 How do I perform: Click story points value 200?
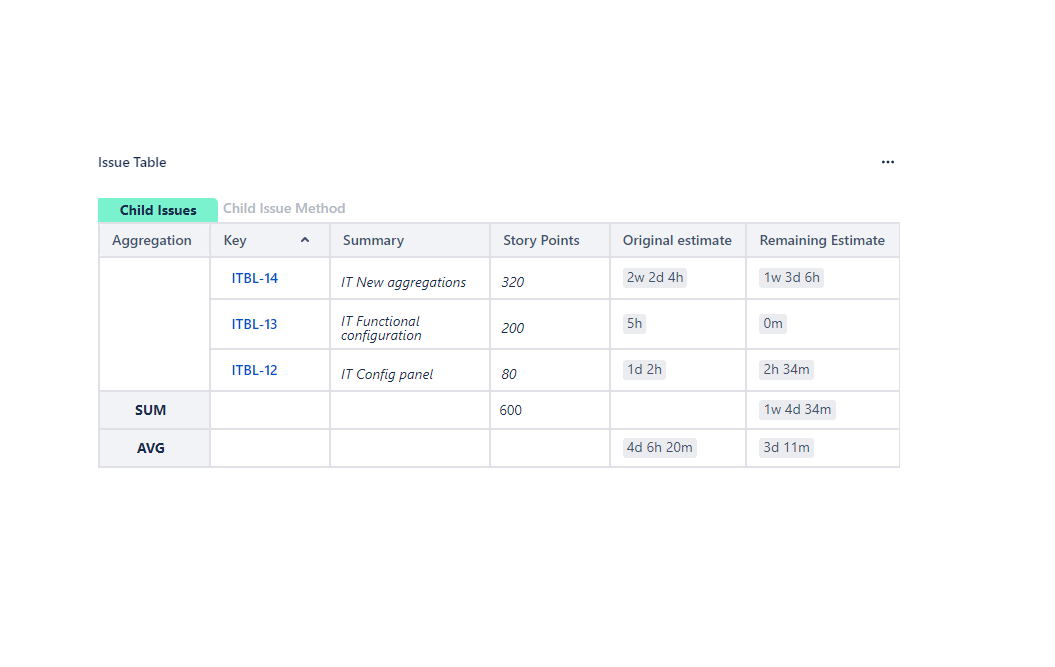[x=513, y=328]
